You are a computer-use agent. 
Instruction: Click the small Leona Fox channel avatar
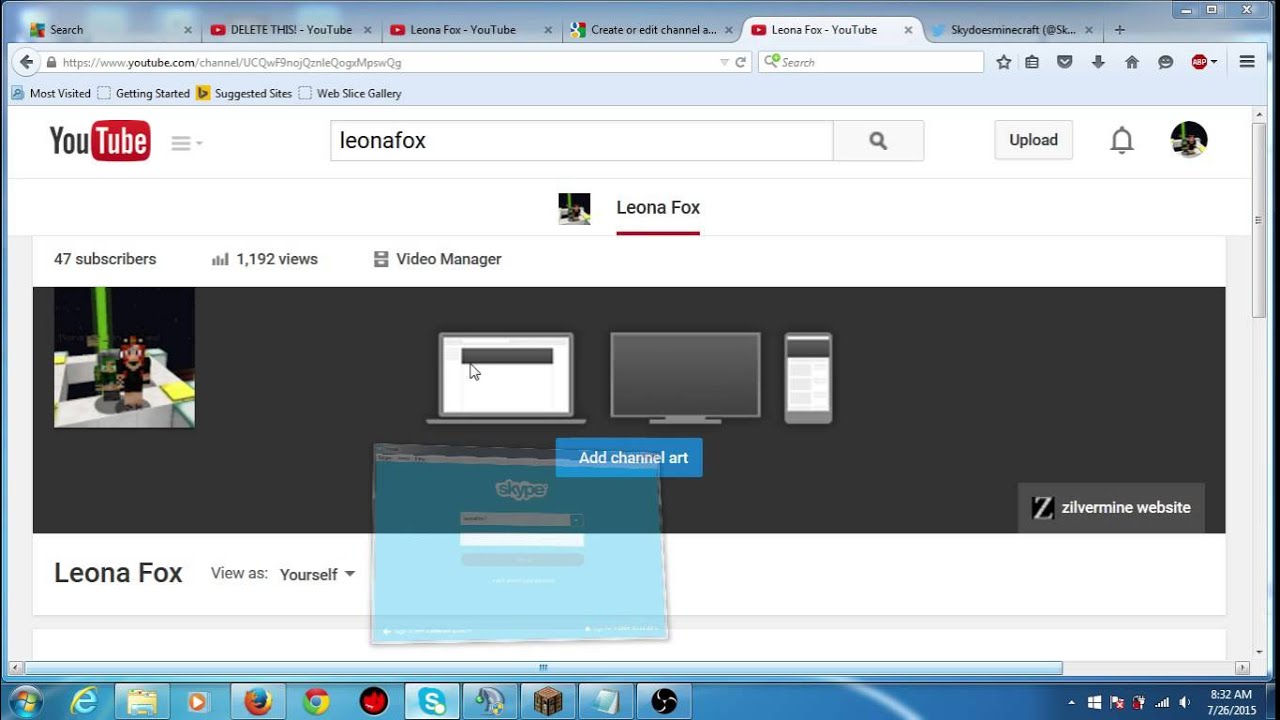(574, 208)
